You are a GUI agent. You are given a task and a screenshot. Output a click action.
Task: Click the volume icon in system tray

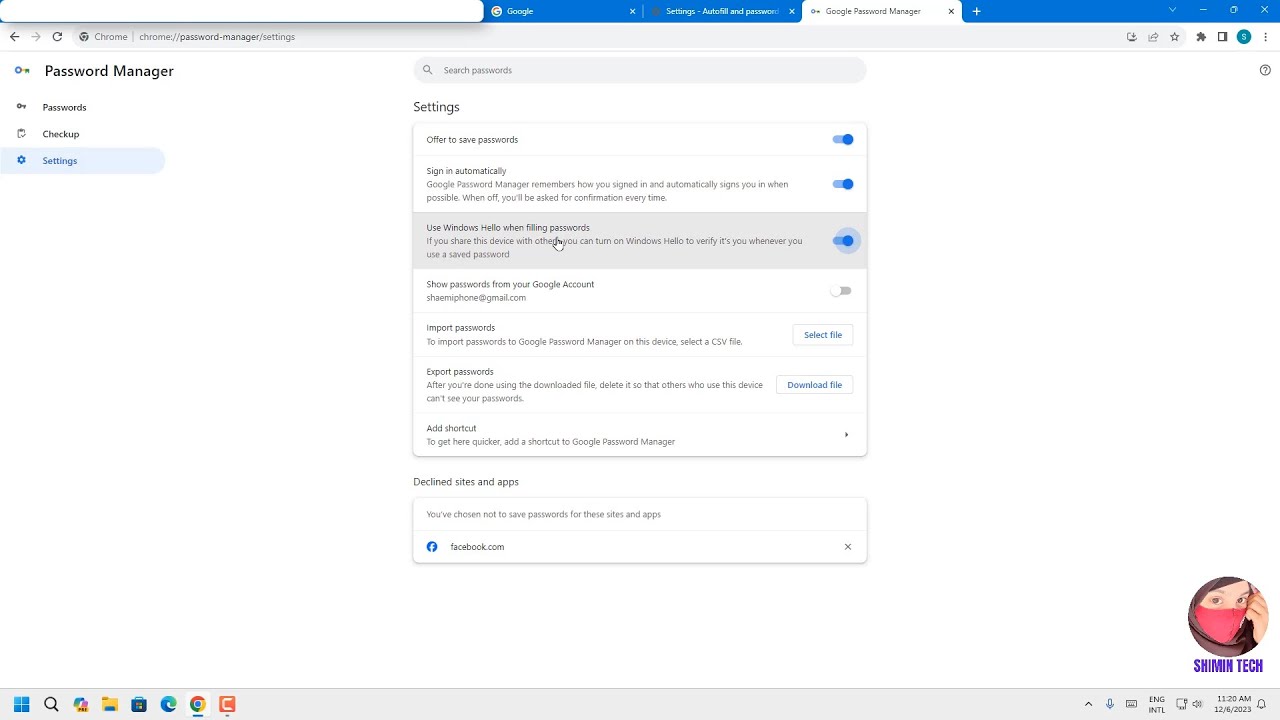(1197, 704)
